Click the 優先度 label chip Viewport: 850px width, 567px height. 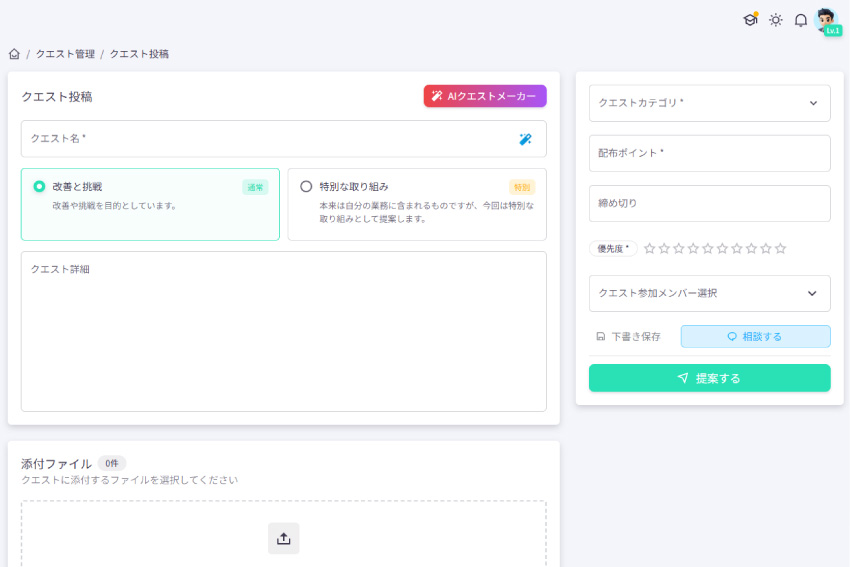pyautogui.click(x=613, y=249)
